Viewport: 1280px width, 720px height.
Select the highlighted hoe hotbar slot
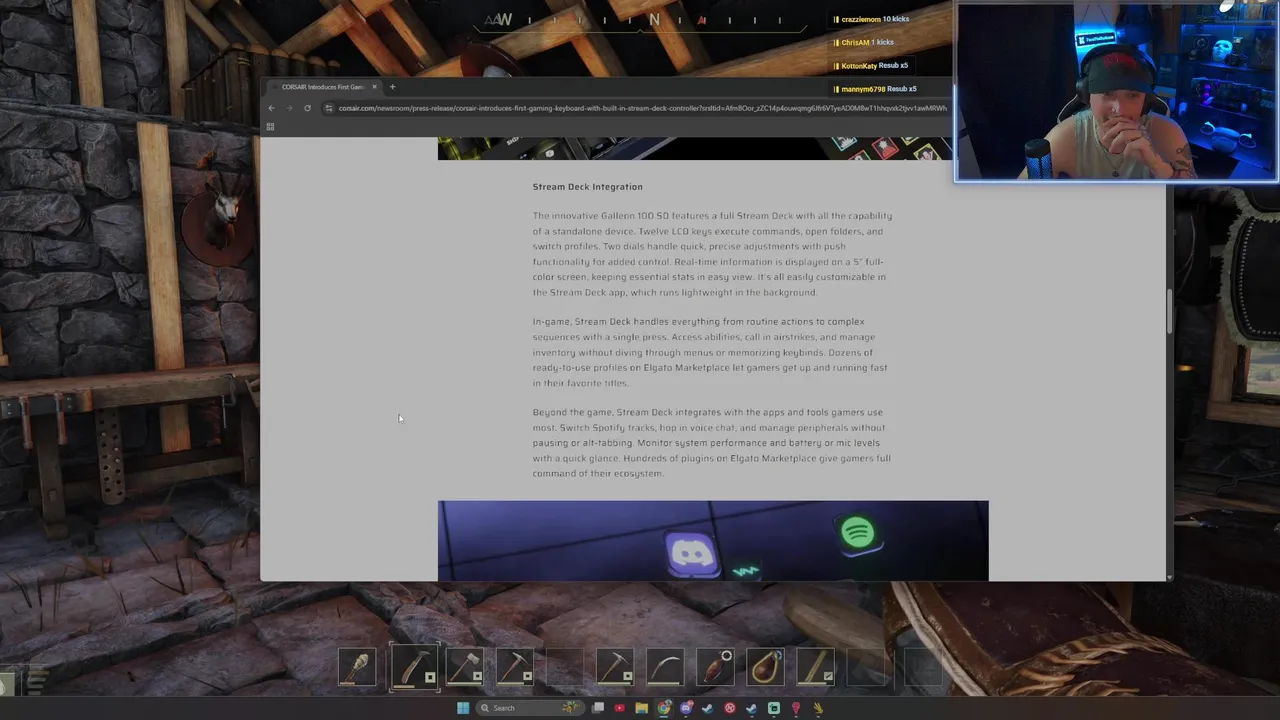[x=414, y=667]
